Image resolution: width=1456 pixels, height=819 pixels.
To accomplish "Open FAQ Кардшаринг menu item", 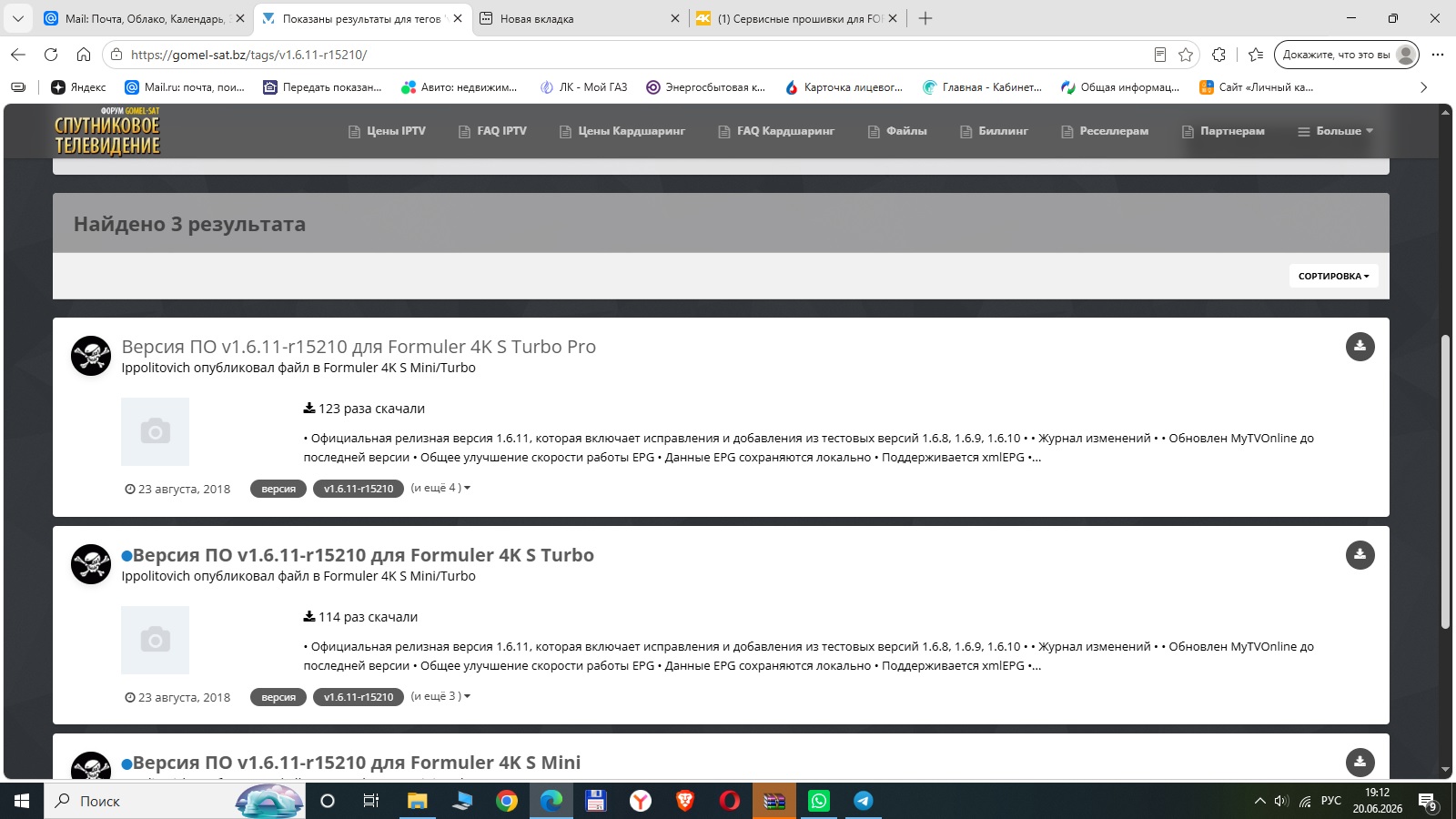I will [x=776, y=131].
